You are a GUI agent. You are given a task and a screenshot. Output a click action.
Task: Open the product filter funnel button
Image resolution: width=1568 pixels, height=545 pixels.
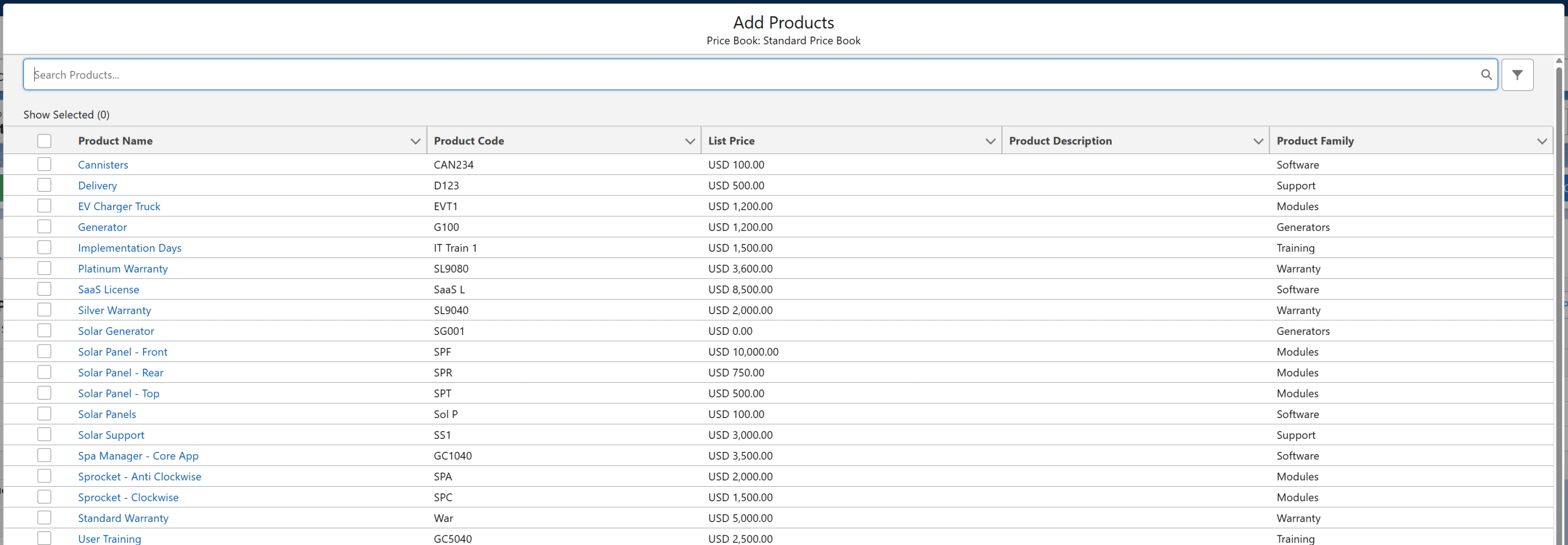click(x=1517, y=74)
